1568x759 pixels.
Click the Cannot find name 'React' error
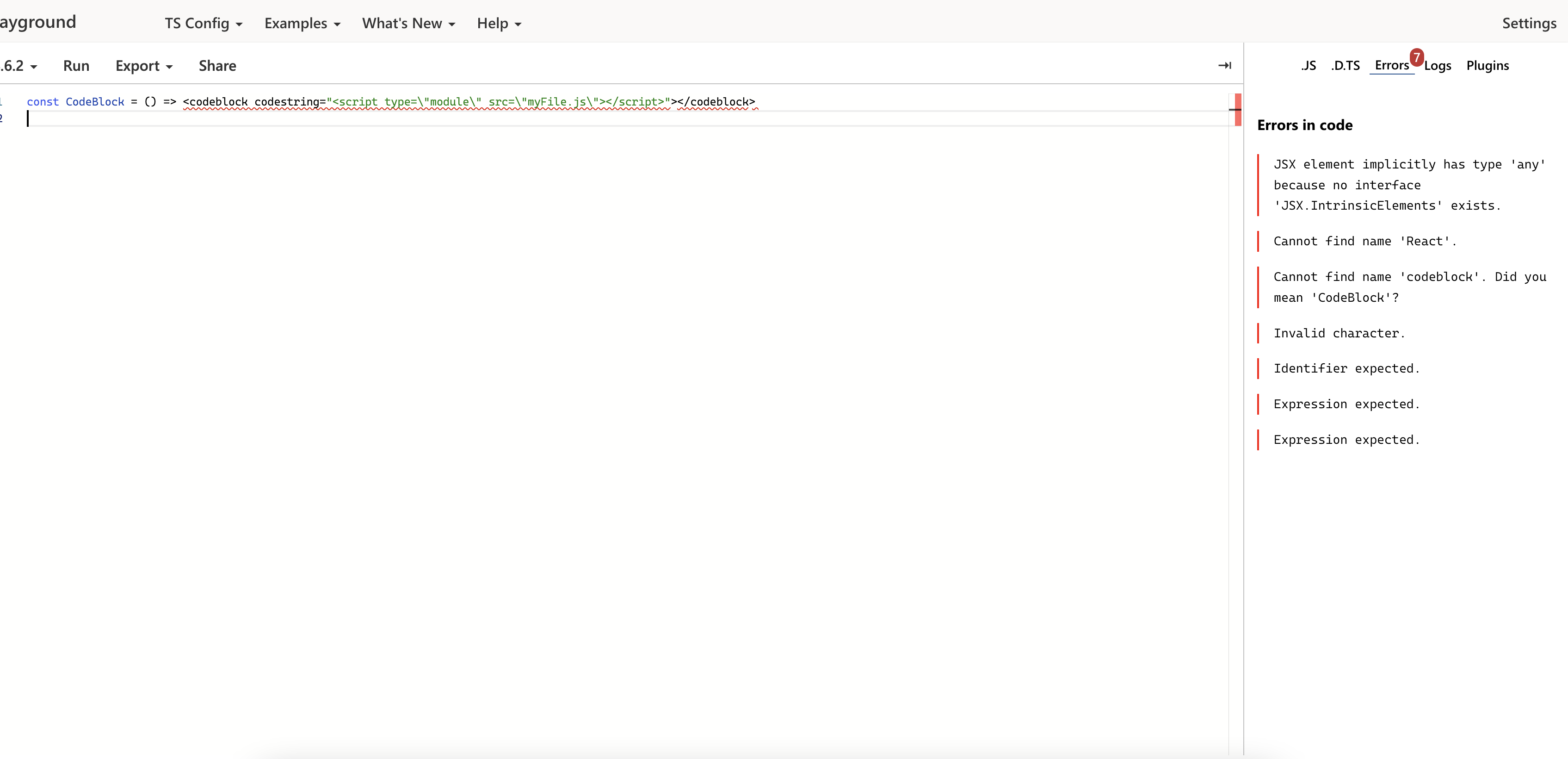[x=1364, y=241]
